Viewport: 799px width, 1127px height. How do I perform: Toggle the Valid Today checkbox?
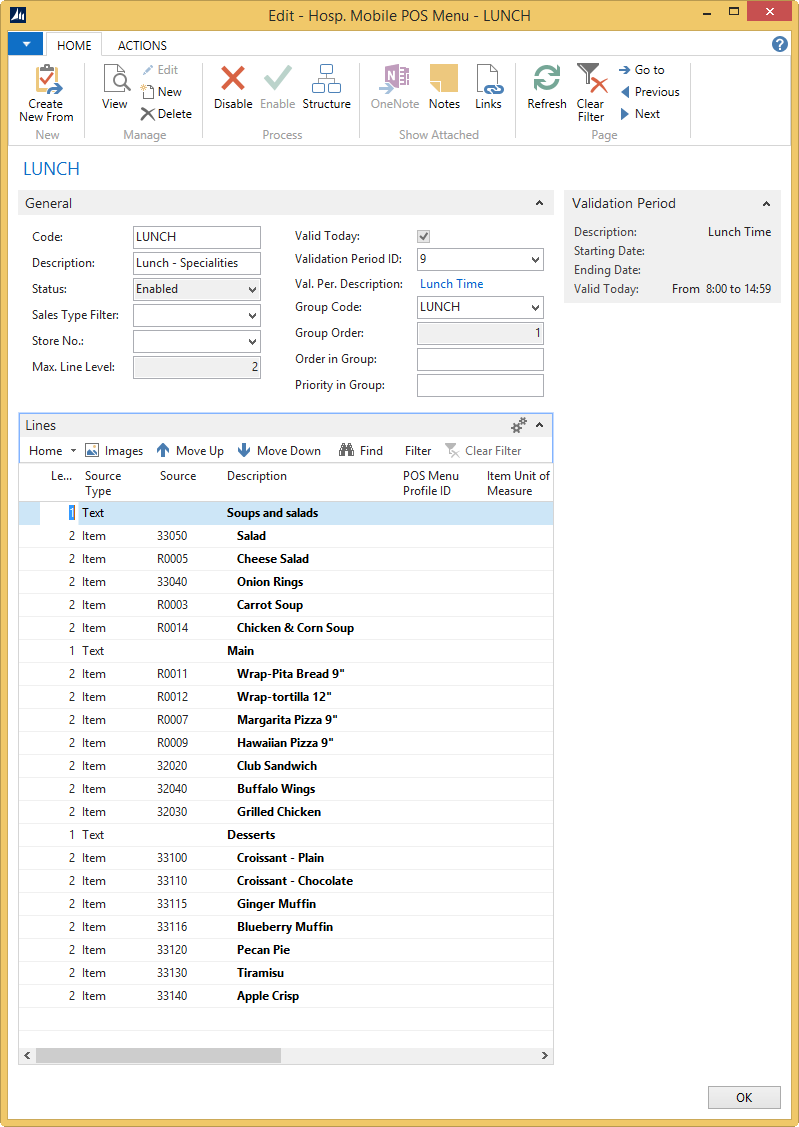424,237
